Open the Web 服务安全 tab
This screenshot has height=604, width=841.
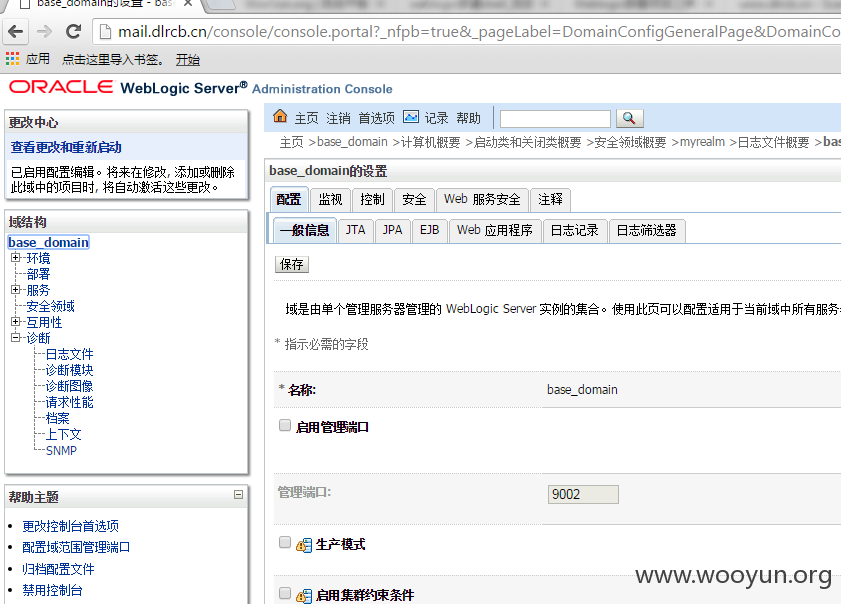(482, 200)
